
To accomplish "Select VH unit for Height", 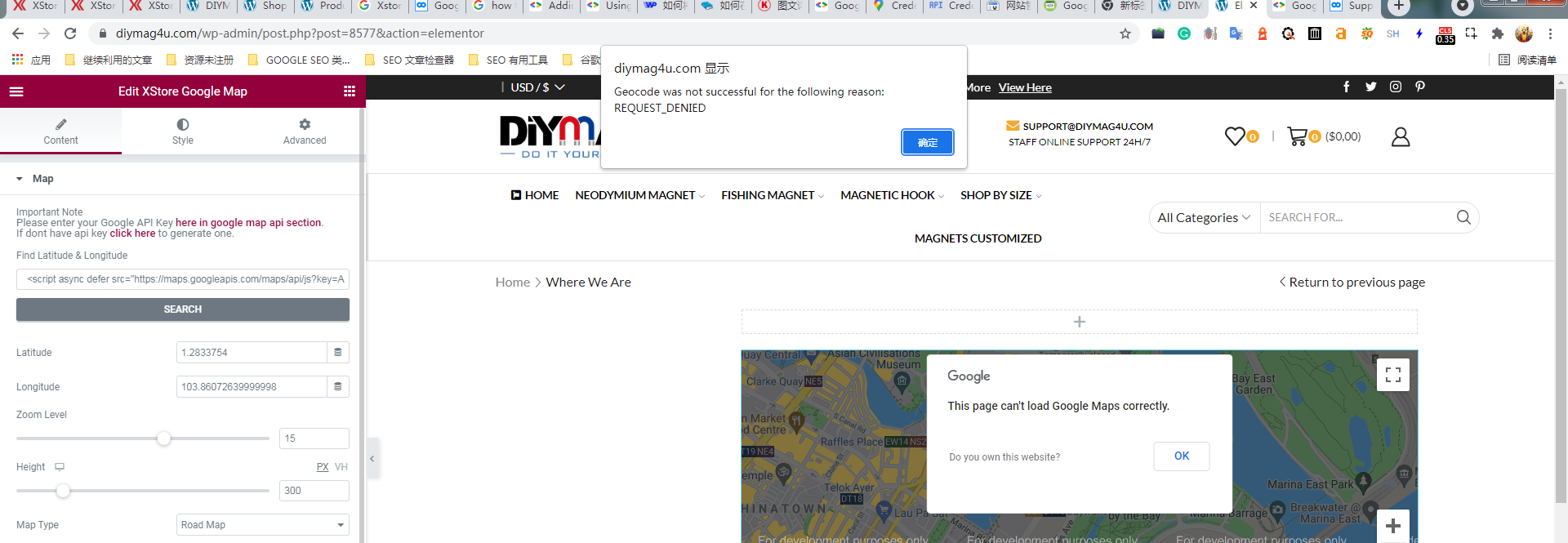I will pos(341,467).
